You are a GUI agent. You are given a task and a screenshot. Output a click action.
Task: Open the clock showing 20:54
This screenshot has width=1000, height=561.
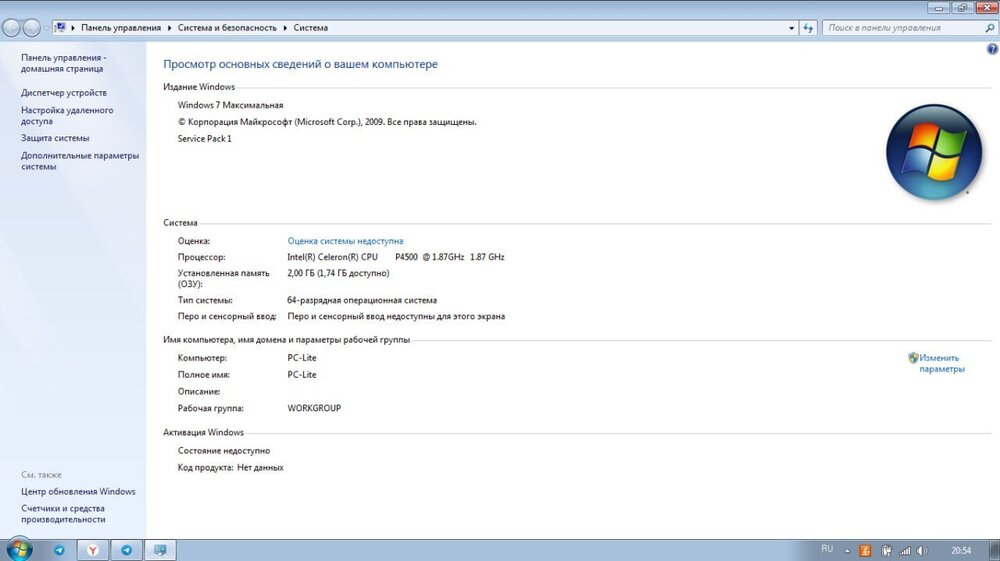point(960,551)
